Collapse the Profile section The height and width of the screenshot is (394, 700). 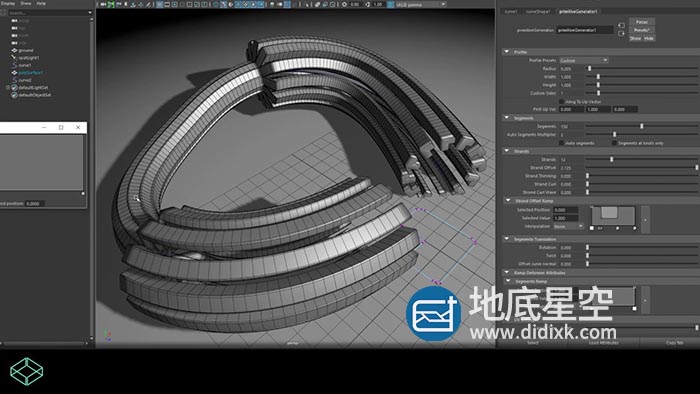(x=507, y=52)
